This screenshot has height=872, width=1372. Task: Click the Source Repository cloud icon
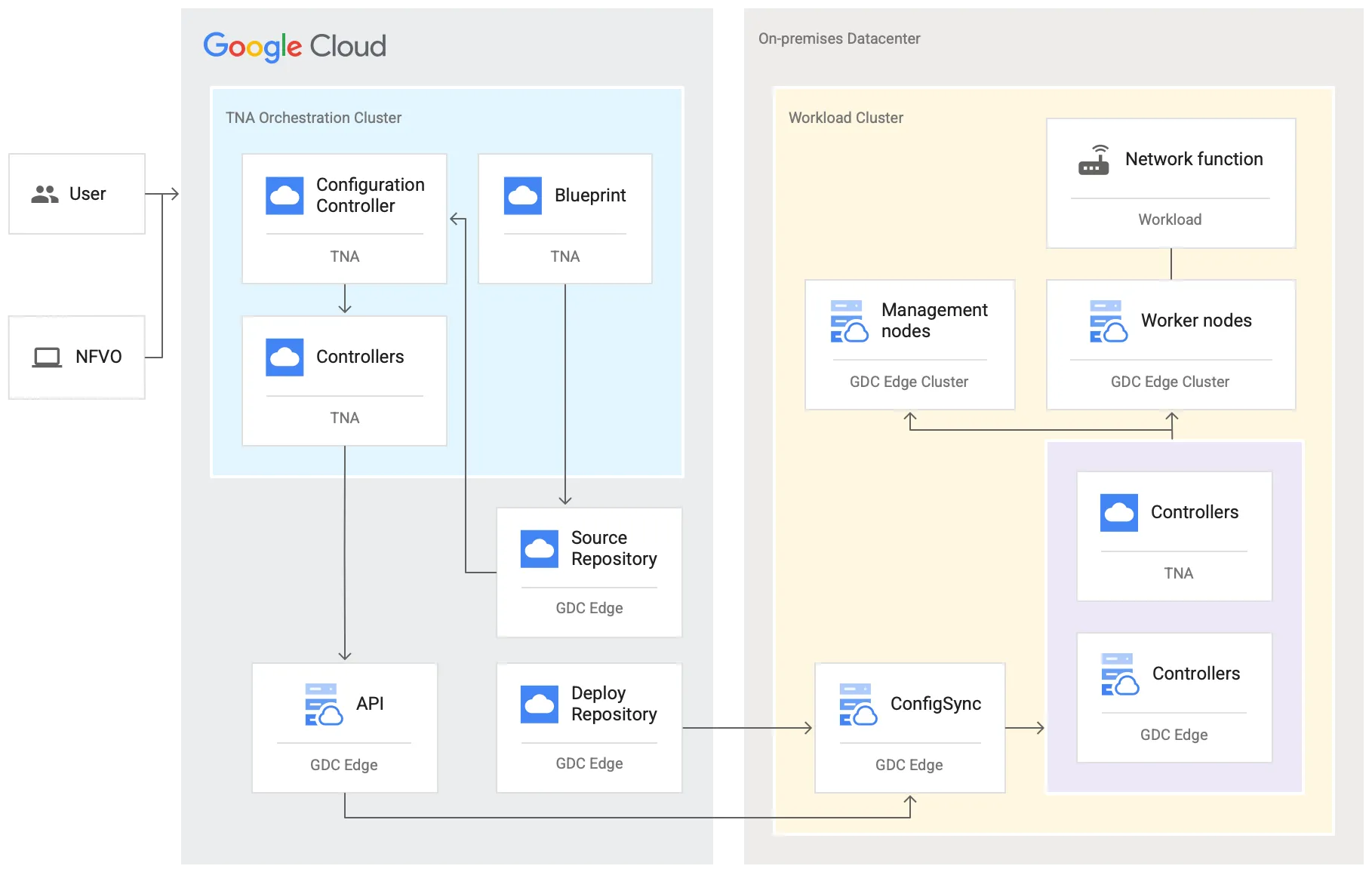pos(539,549)
